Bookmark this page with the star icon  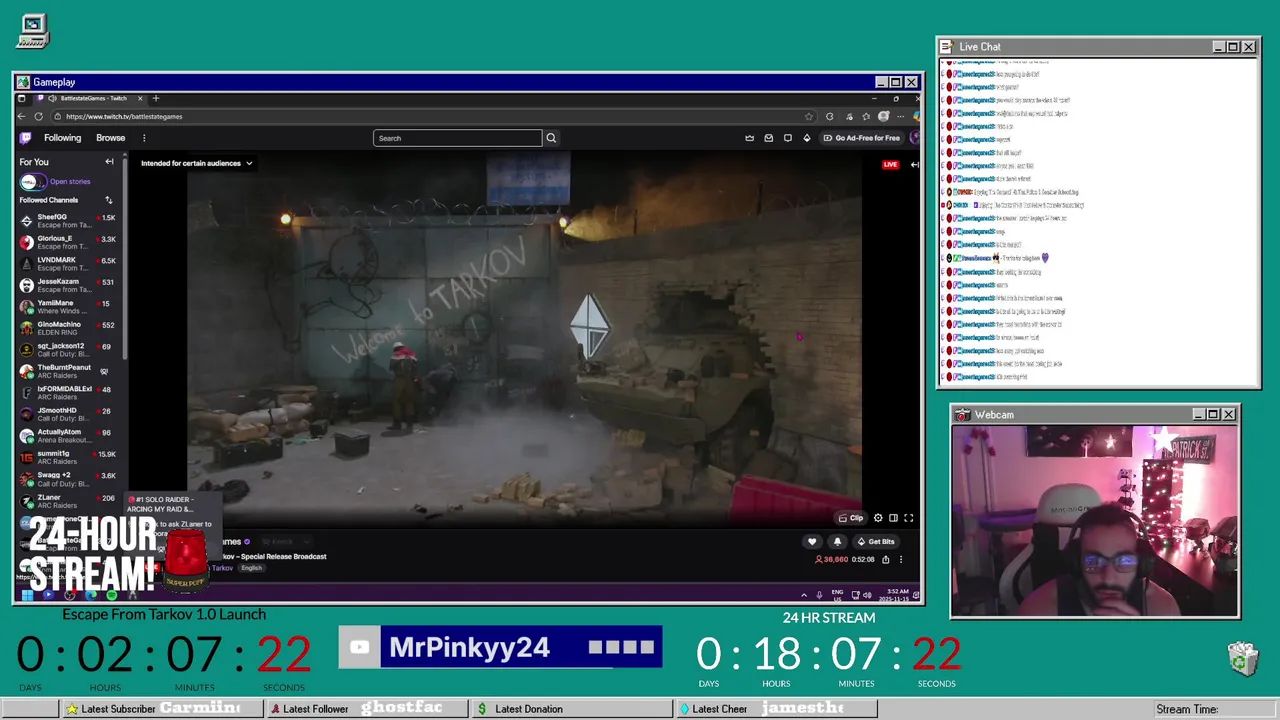click(809, 116)
